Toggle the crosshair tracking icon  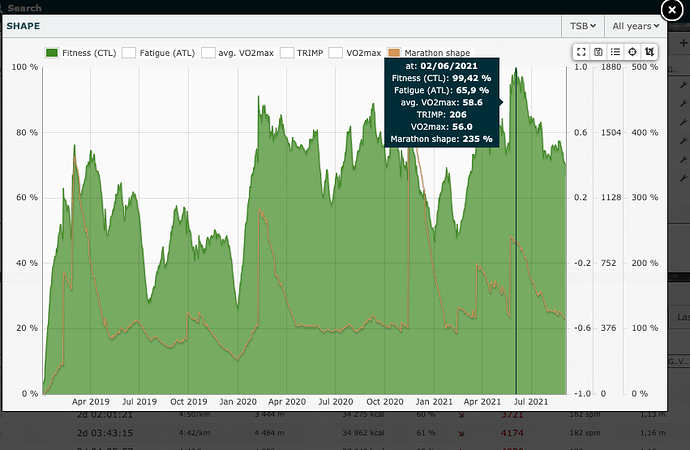point(632,52)
